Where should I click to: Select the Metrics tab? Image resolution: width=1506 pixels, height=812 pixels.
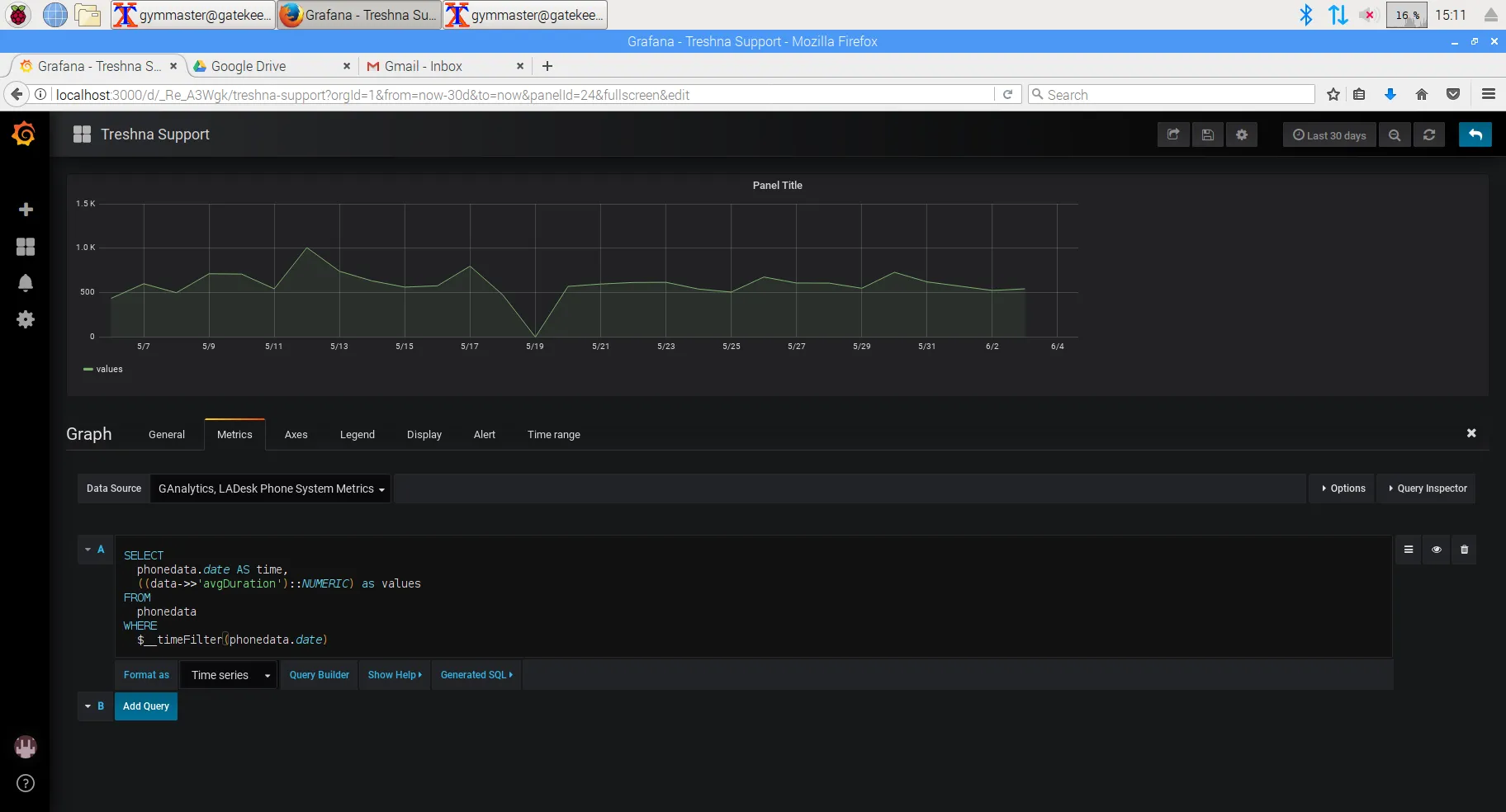[x=234, y=435]
